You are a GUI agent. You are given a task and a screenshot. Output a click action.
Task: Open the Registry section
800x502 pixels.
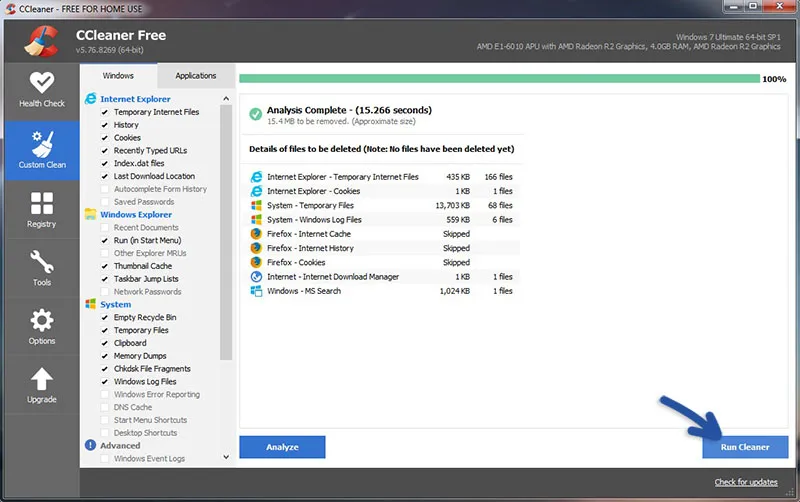[42, 210]
